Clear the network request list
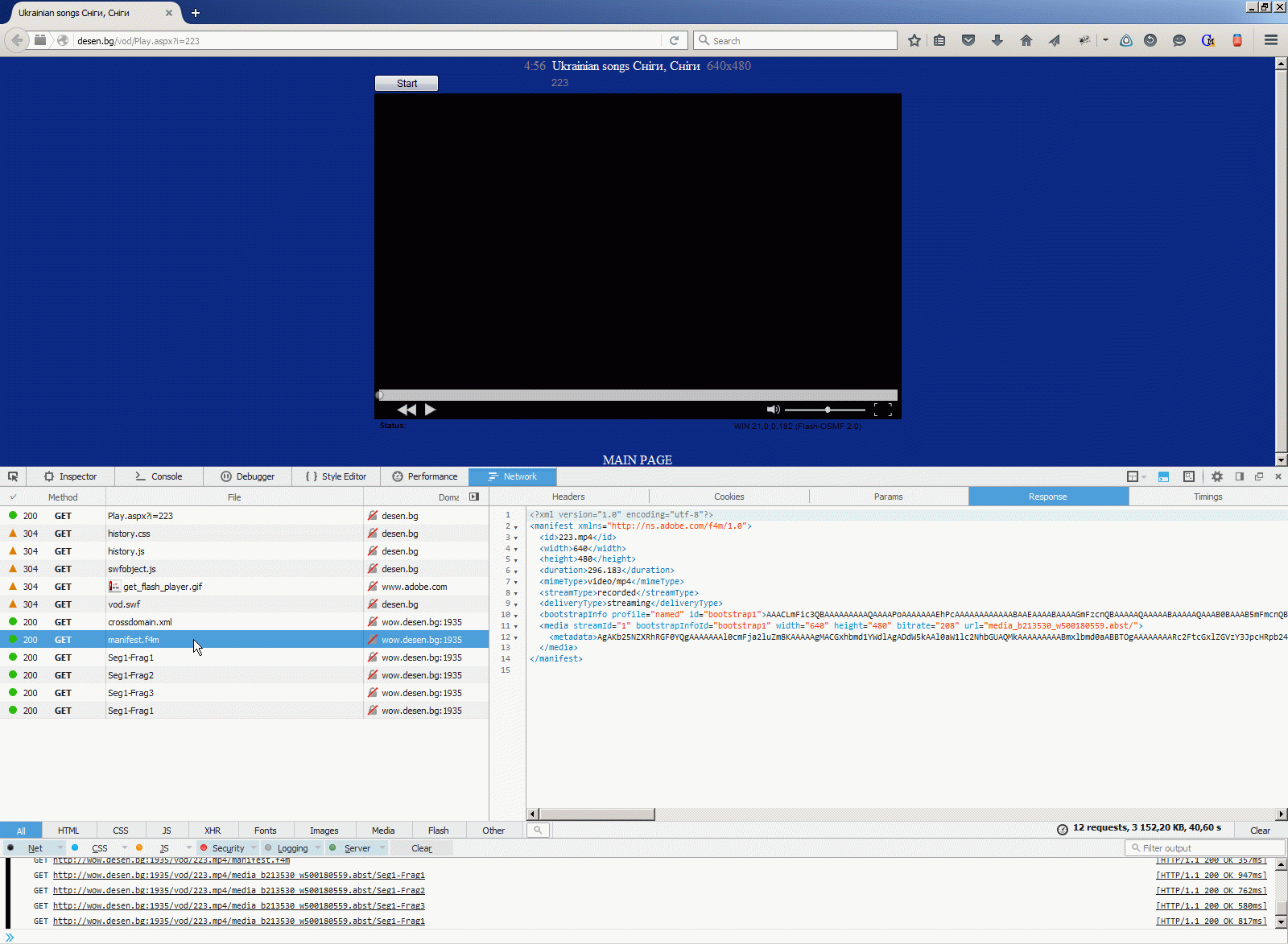1288x944 pixels. click(x=1260, y=830)
